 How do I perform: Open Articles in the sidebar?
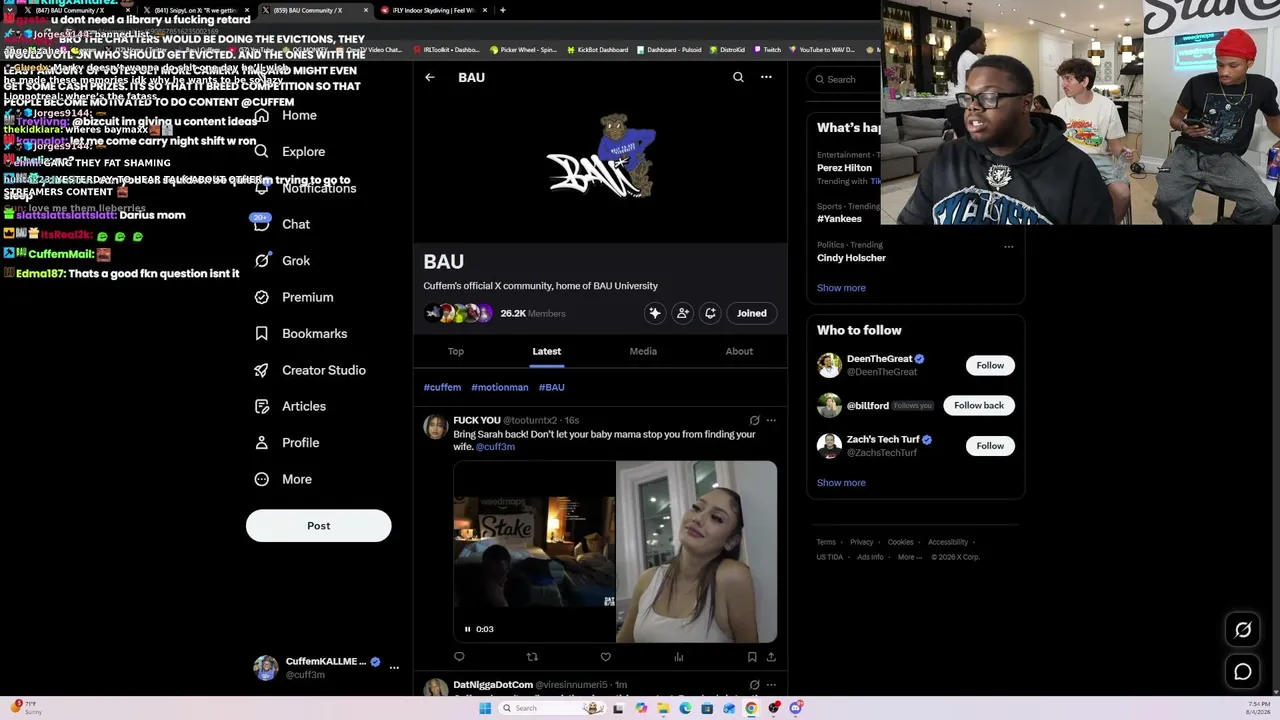click(x=290, y=406)
